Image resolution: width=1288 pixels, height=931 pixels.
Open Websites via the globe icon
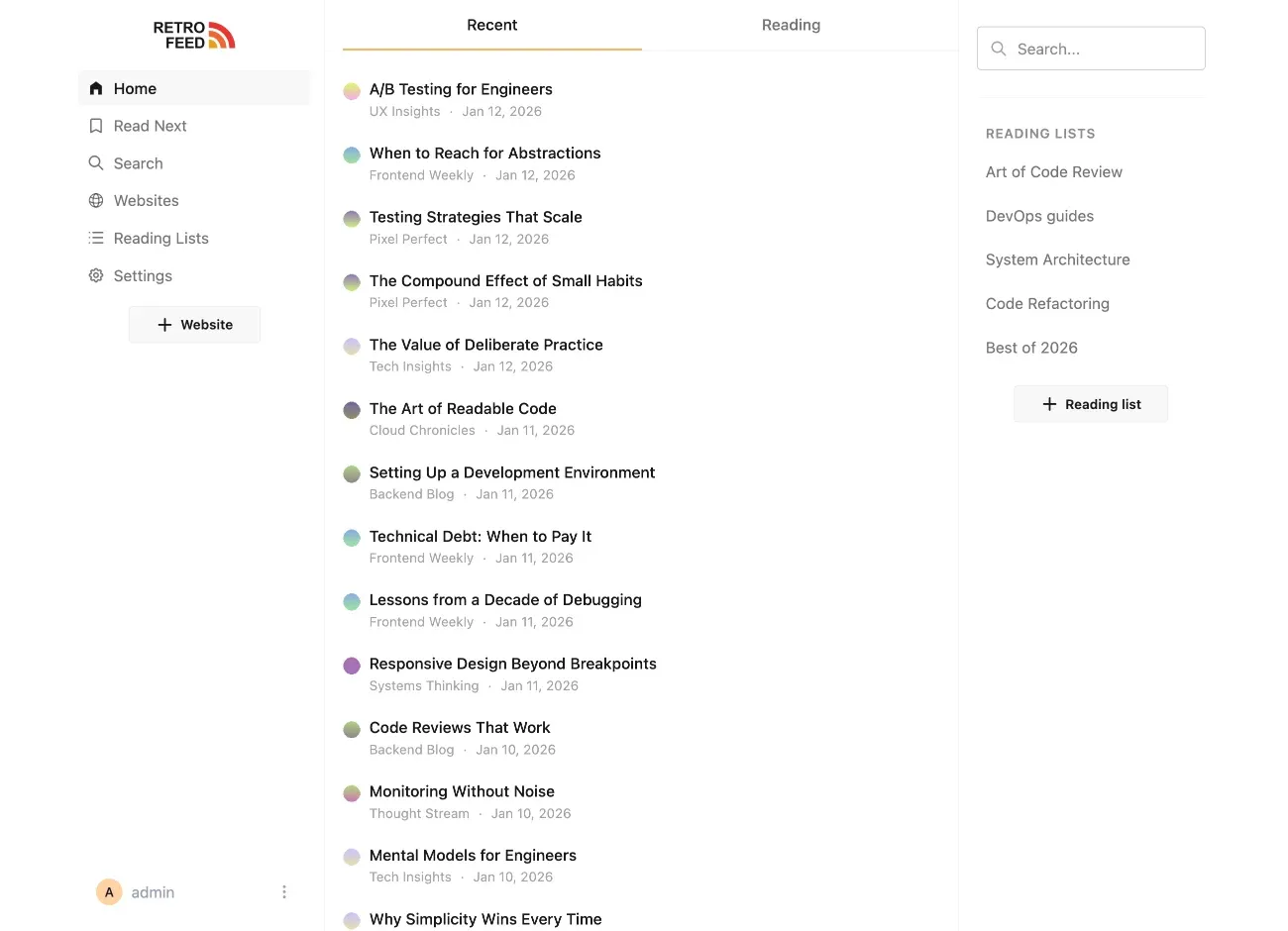95,200
